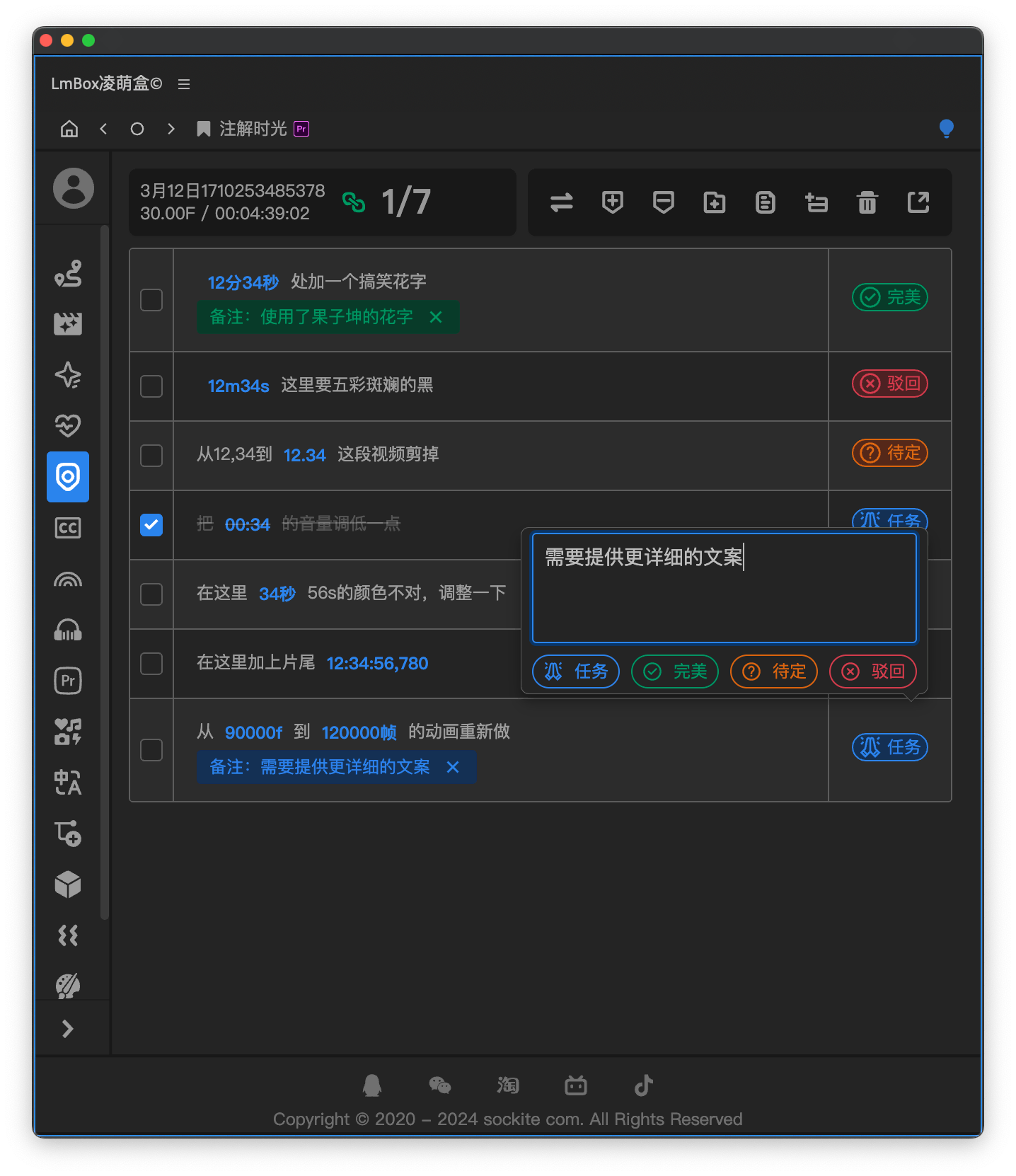This screenshot has height=1176, width=1016.
Task: Choose 驳回 in the status popup
Action: [x=873, y=671]
